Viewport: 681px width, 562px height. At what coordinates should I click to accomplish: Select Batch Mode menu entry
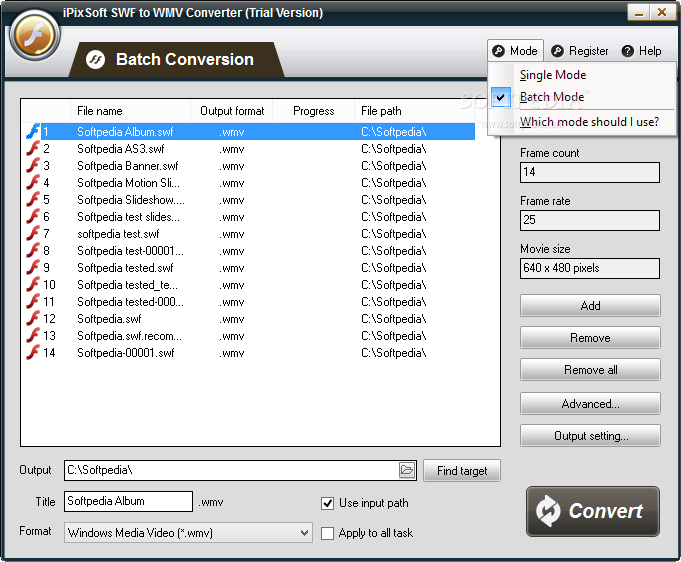point(582,97)
